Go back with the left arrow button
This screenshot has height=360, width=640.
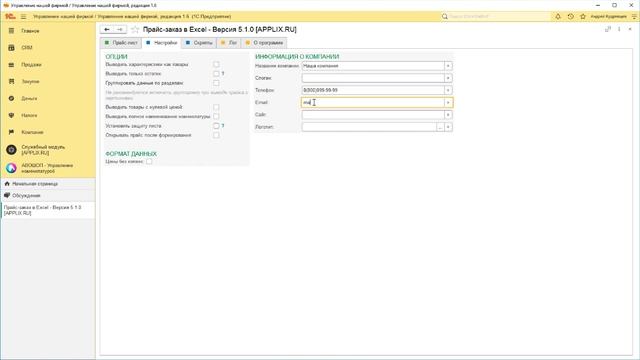[x=107, y=29]
